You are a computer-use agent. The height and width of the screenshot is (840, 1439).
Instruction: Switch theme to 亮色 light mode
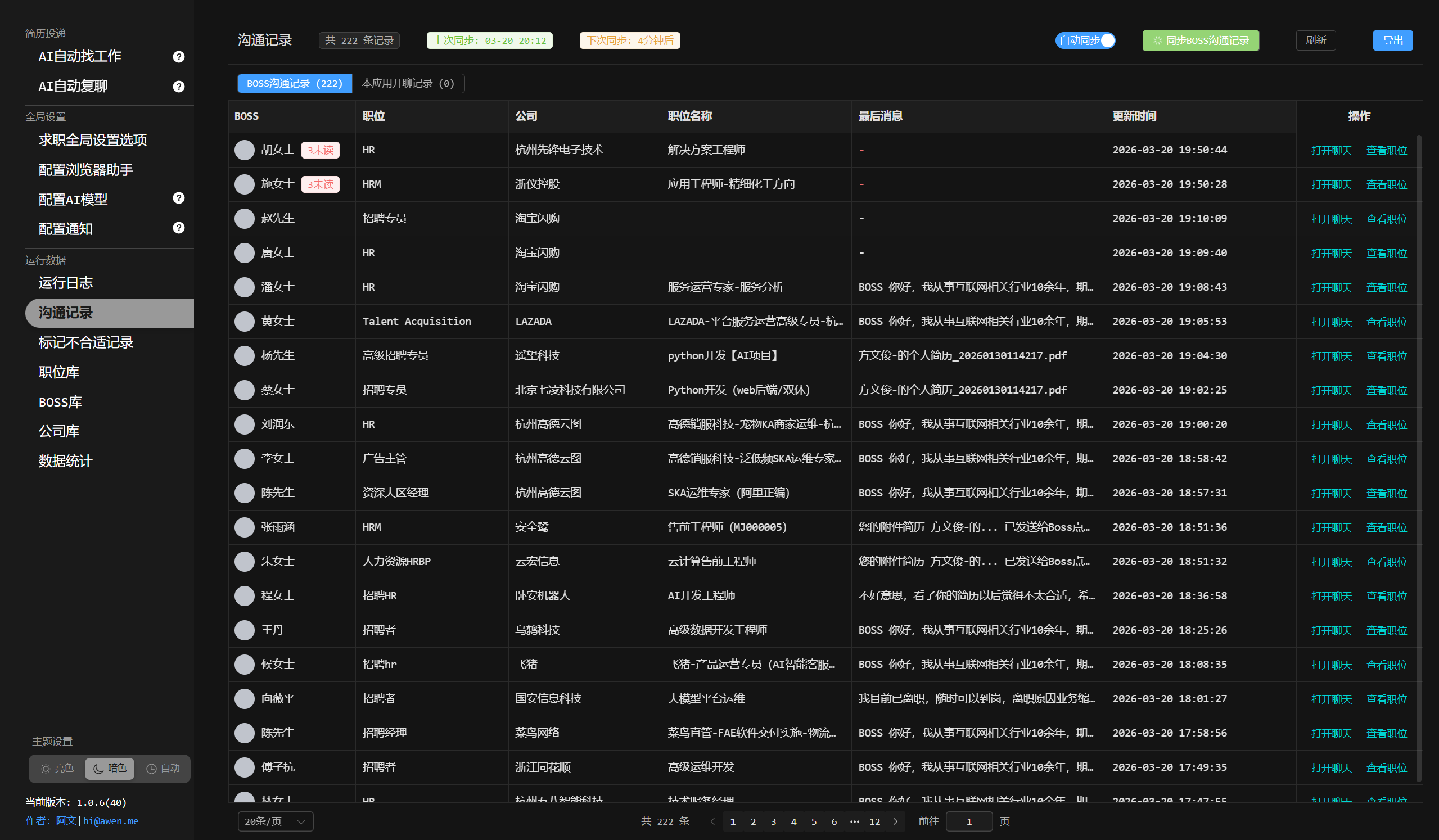tap(57, 769)
